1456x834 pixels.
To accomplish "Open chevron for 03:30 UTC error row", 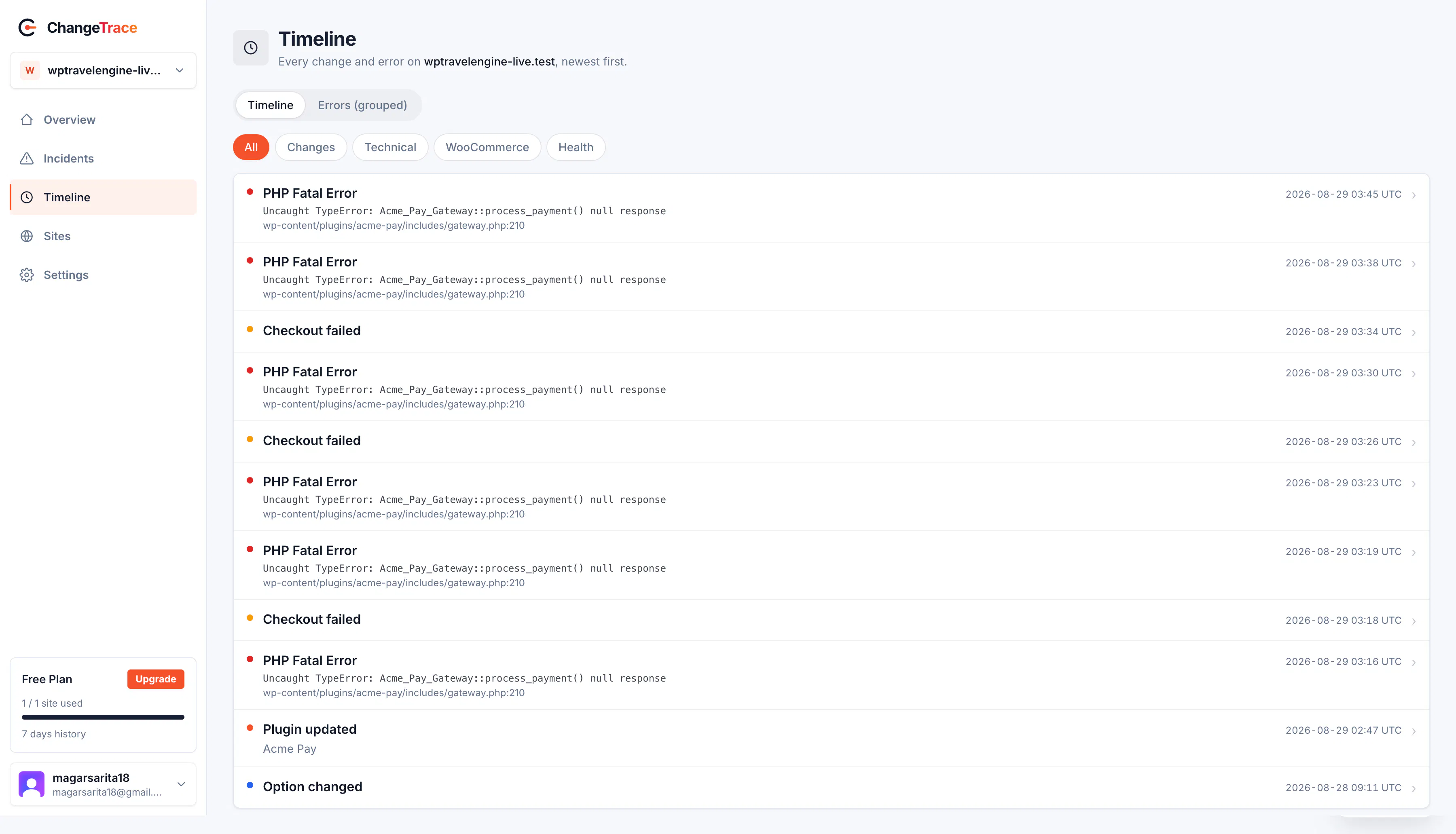I will (1414, 374).
